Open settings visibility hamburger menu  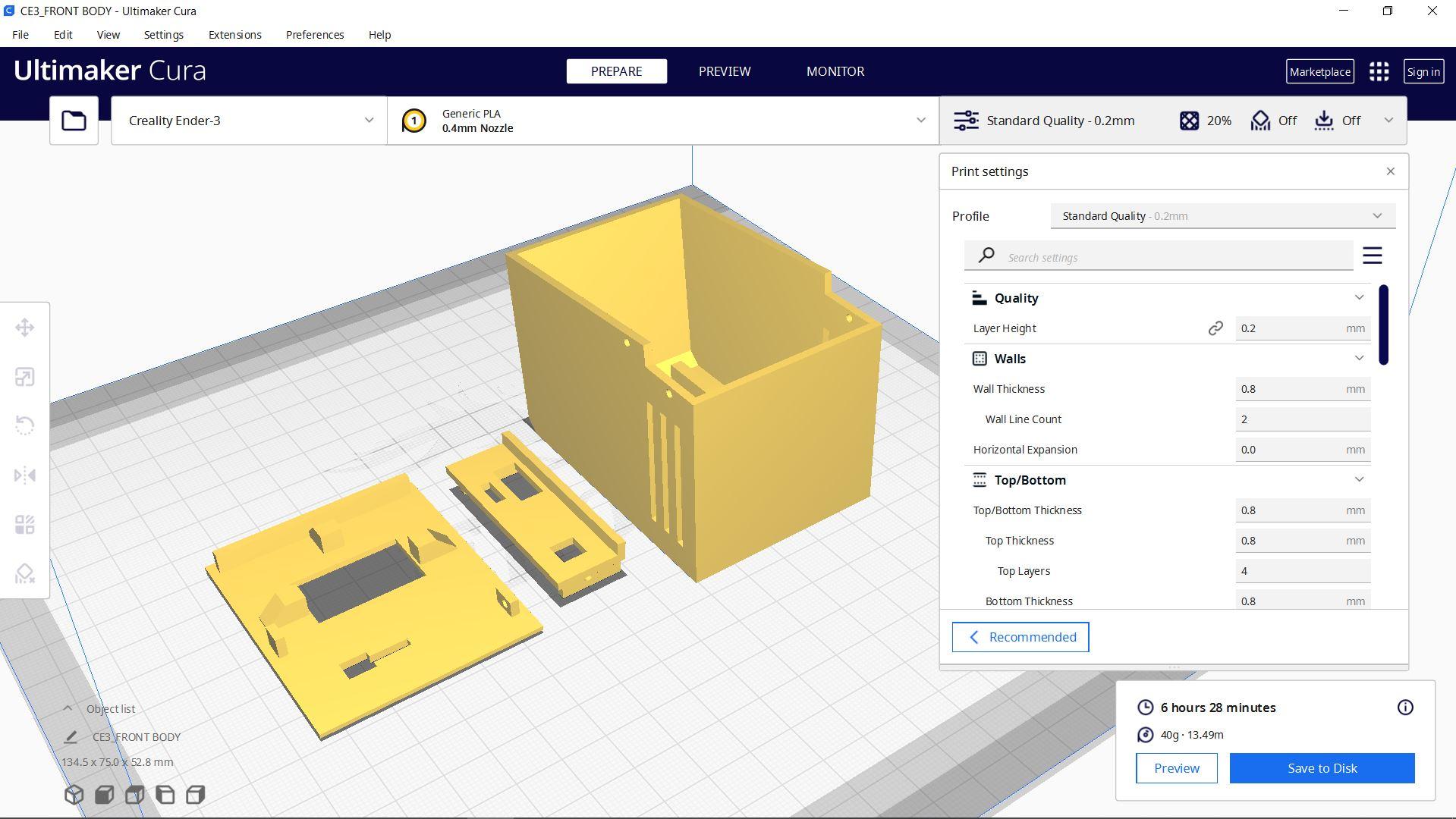coord(1372,256)
